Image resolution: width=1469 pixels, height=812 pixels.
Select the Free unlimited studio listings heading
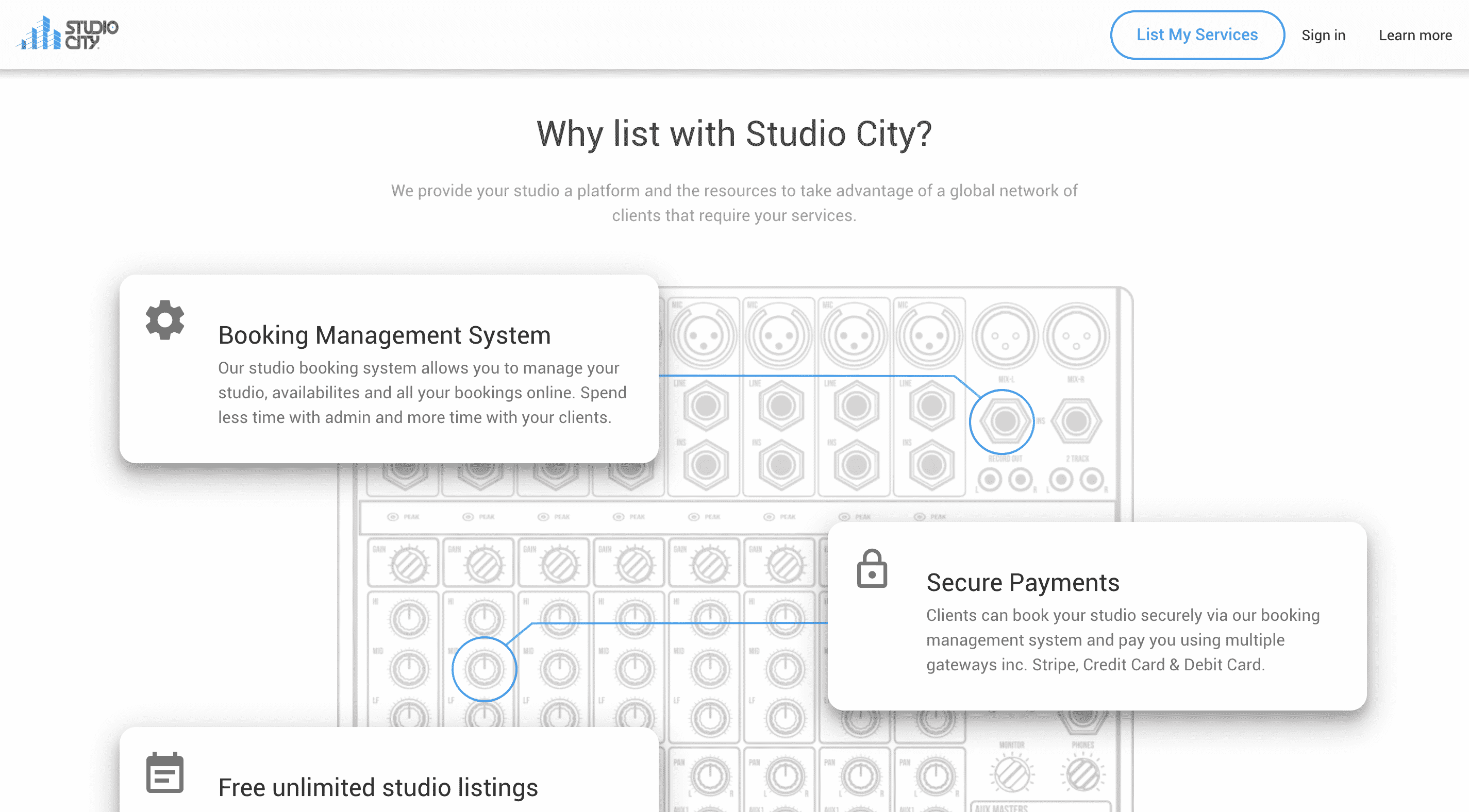point(378,787)
